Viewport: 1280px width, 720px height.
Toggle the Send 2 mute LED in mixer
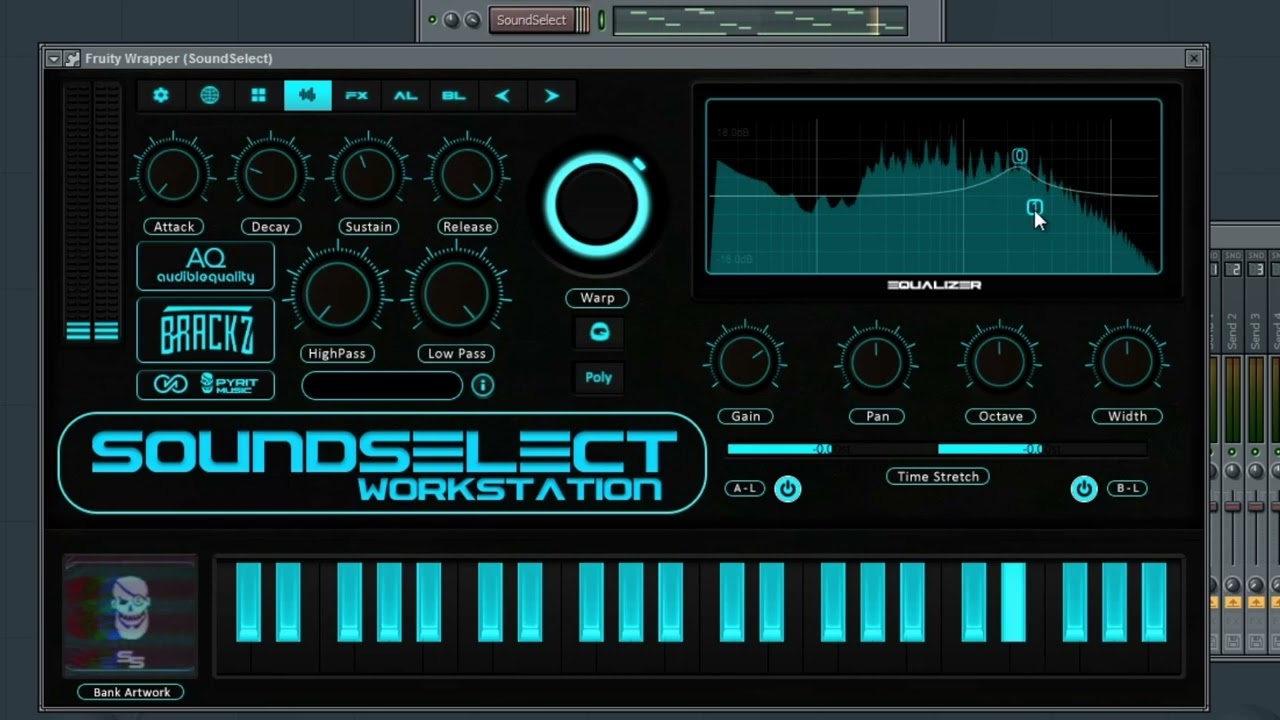1232,451
